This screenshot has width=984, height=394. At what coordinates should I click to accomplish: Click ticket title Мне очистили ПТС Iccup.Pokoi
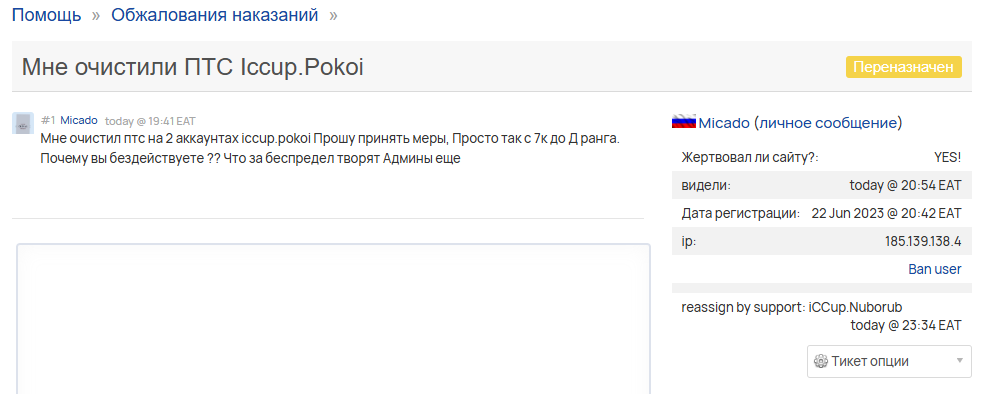(x=193, y=67)
